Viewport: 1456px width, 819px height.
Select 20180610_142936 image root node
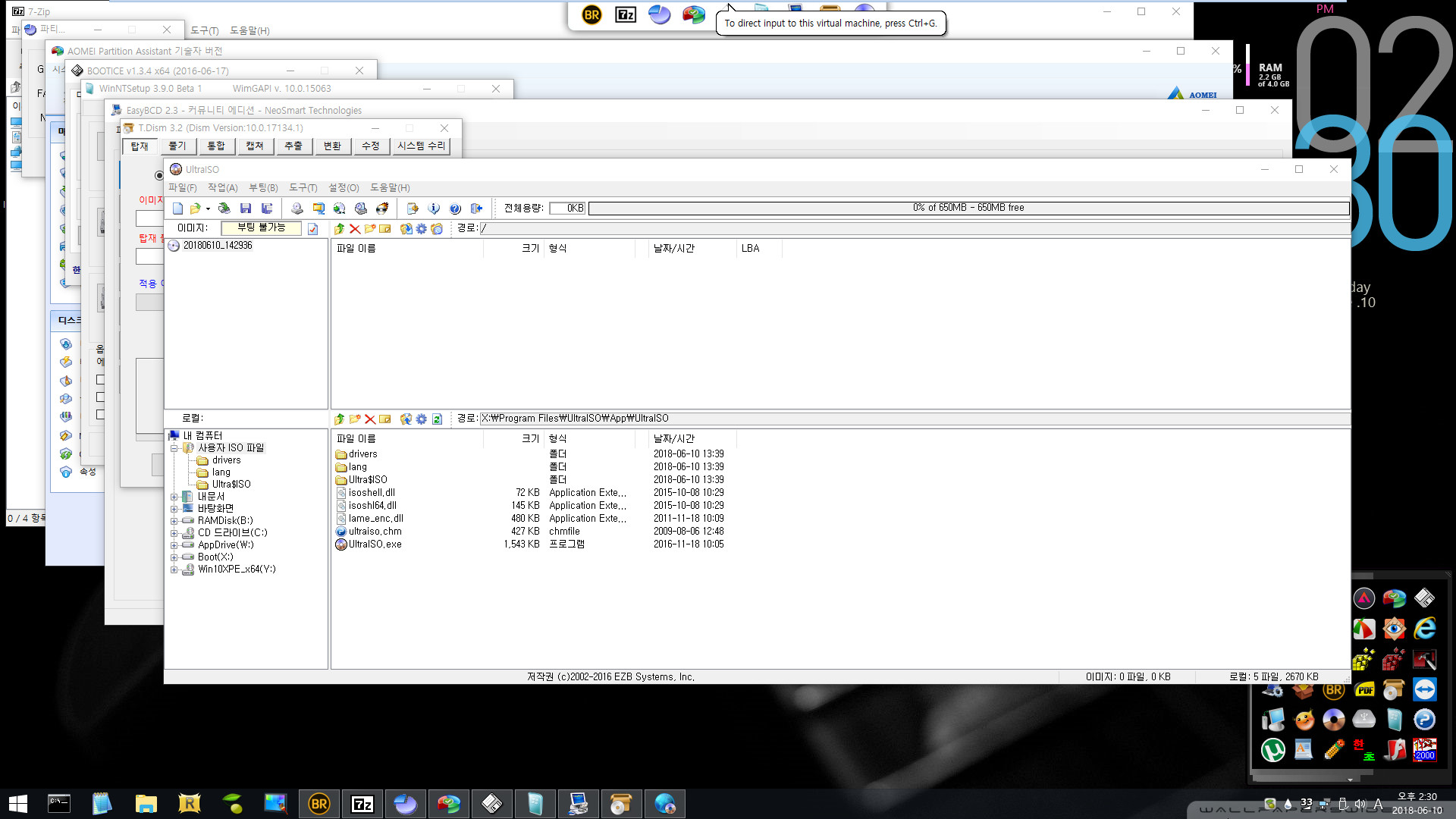(217, 246)
